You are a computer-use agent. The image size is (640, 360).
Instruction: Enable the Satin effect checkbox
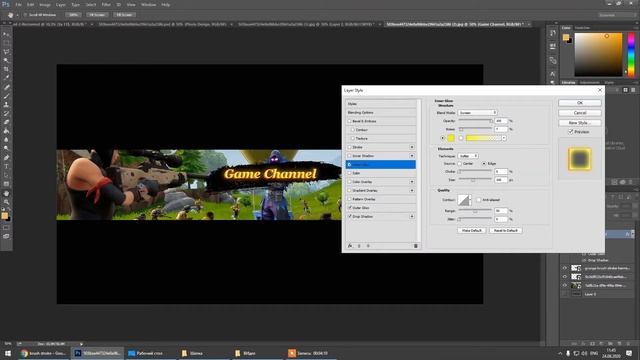pyautogui.click(x=349, y=173)
